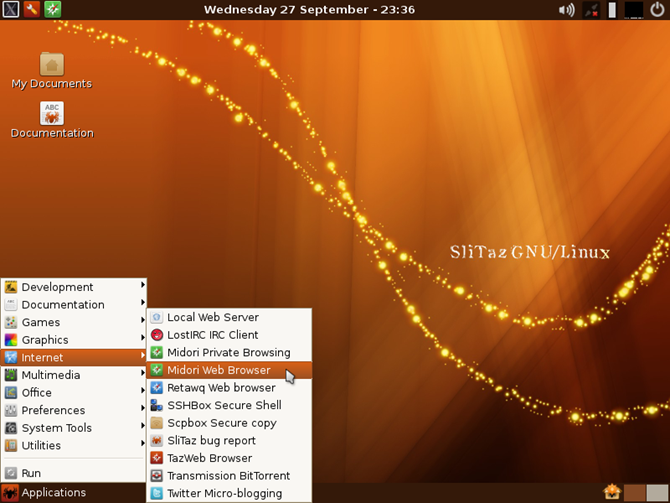
Task: Open the network status tray icon
Action: click(x=592, y=9)
